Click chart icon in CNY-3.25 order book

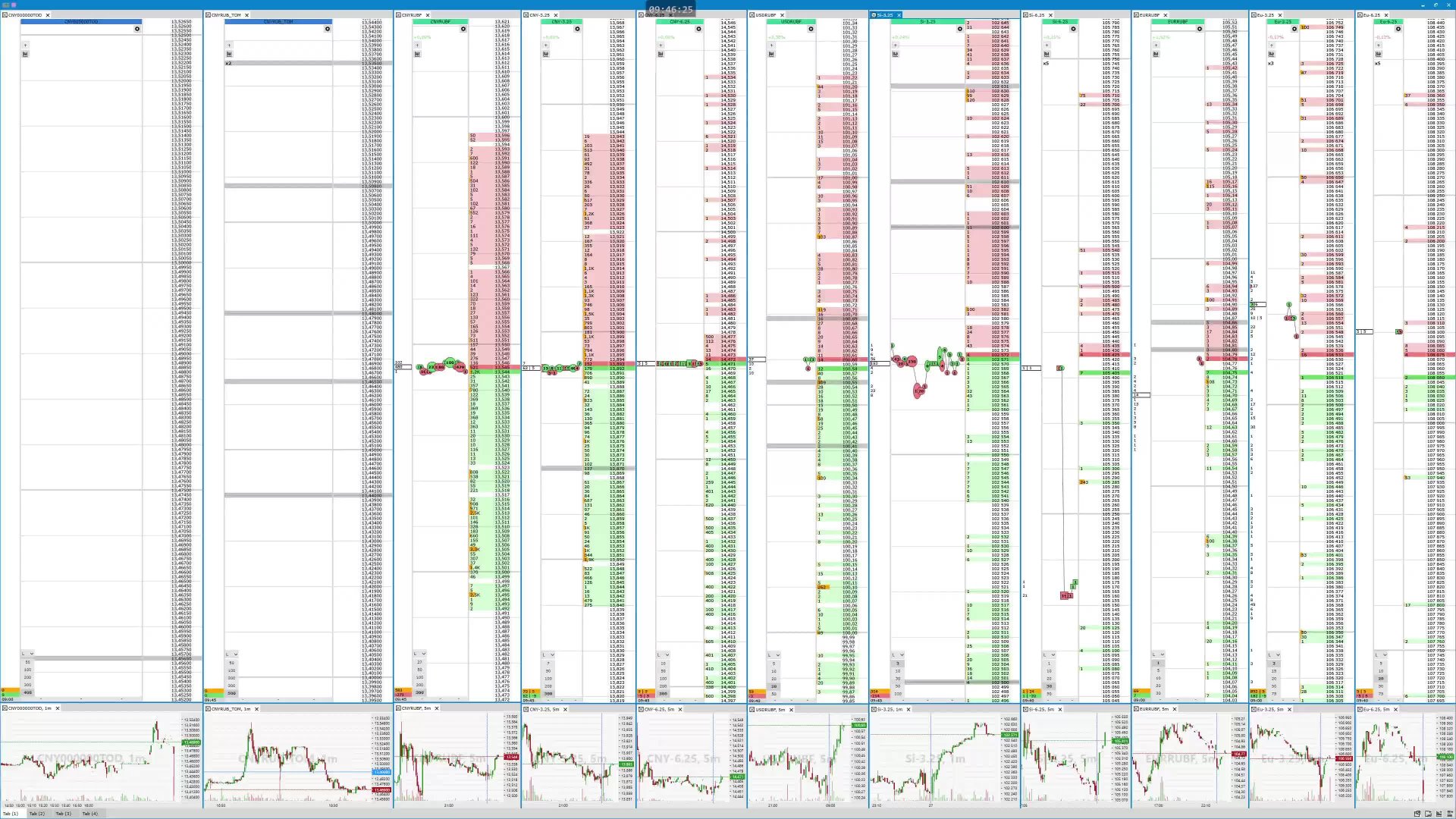click(546, 54)
